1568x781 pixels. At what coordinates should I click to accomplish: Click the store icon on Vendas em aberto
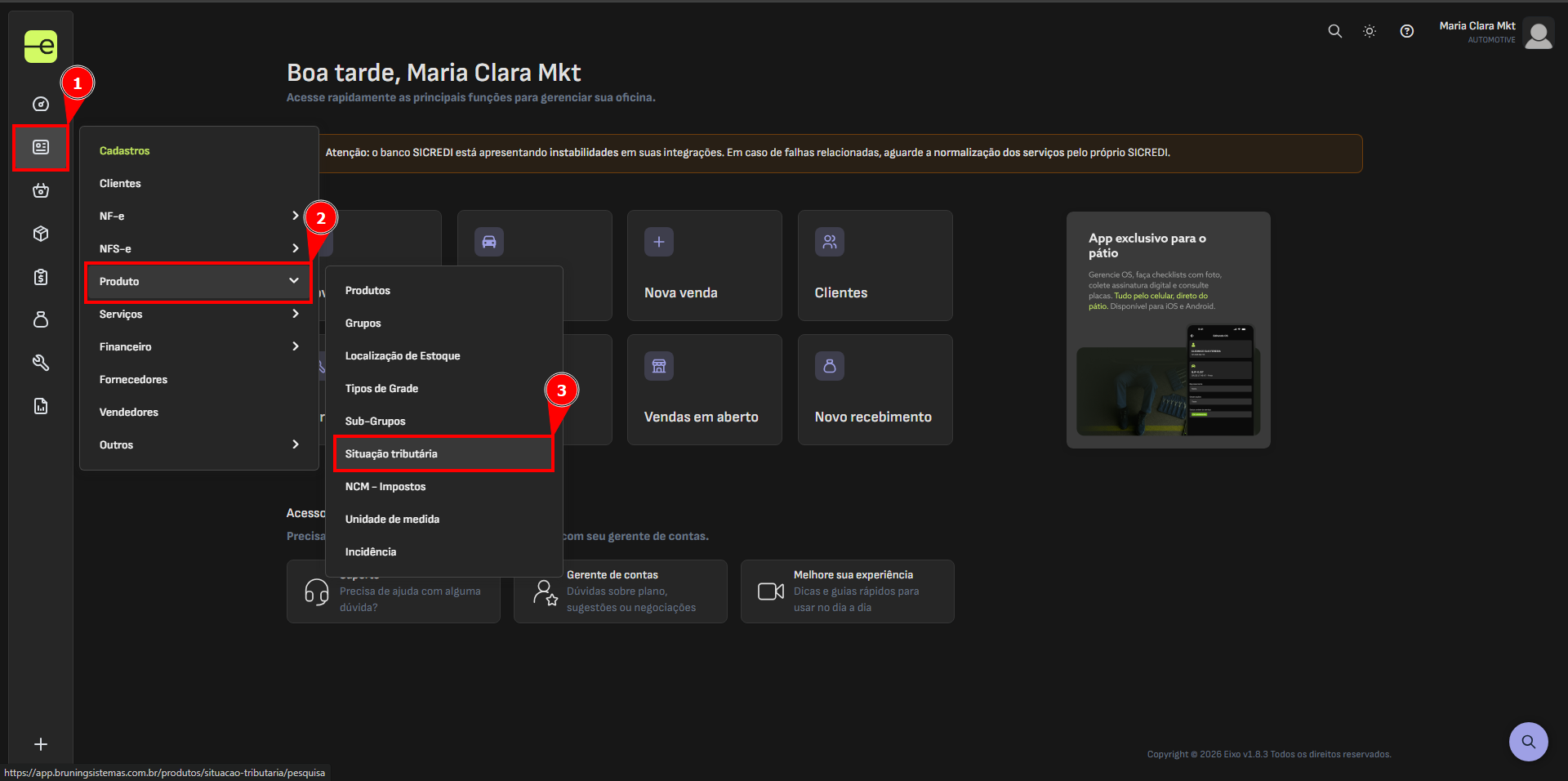coord(659,366)
